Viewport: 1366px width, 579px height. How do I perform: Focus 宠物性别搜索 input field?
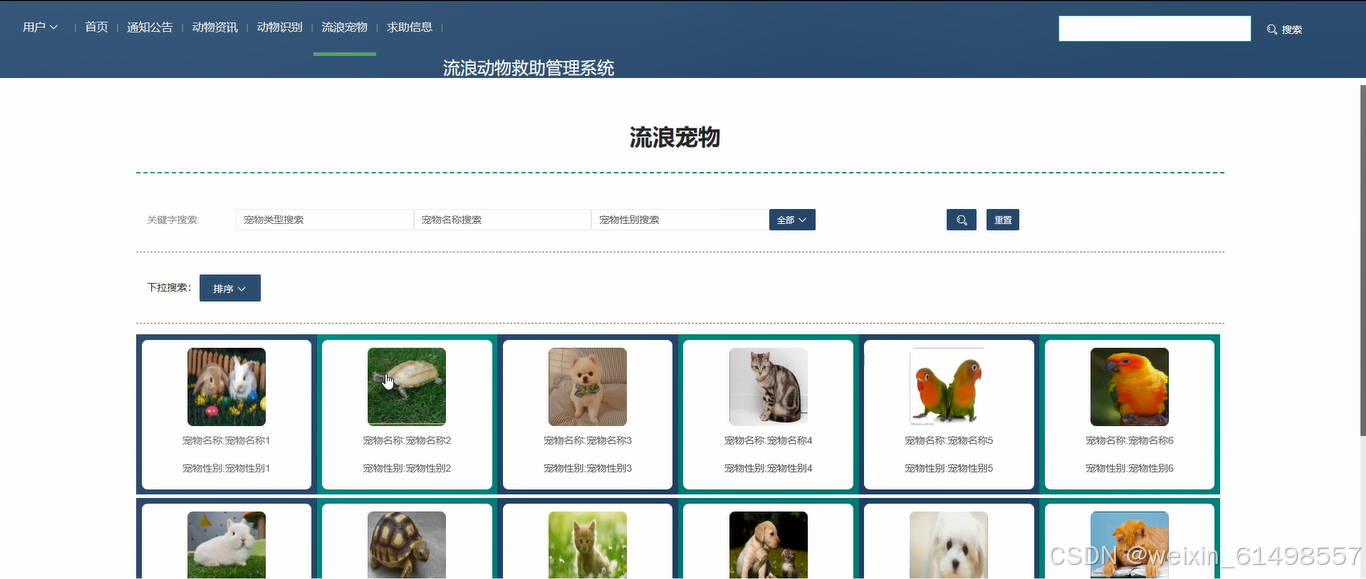[680, 220]
